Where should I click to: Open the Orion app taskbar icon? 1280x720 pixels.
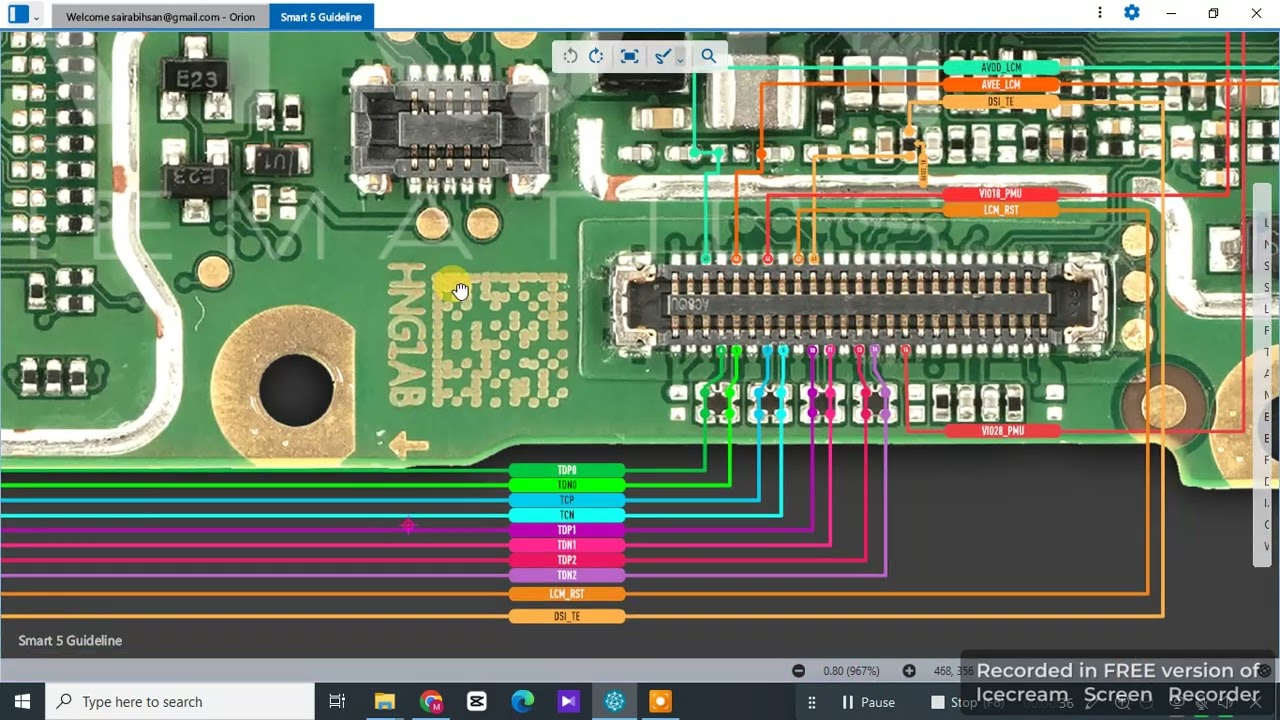click(x=614, y=702)
